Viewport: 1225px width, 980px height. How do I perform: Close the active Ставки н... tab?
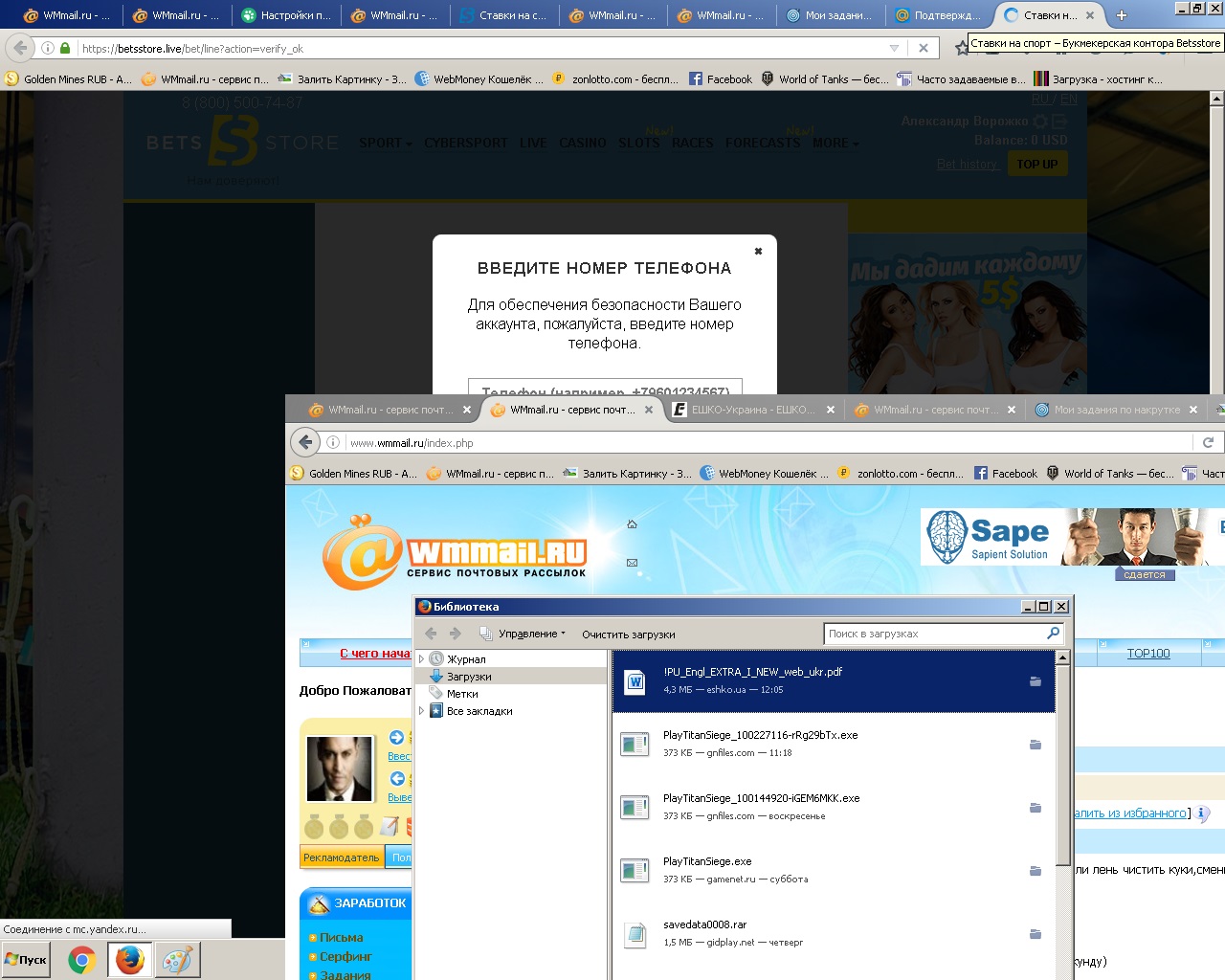coord(1089,15)
